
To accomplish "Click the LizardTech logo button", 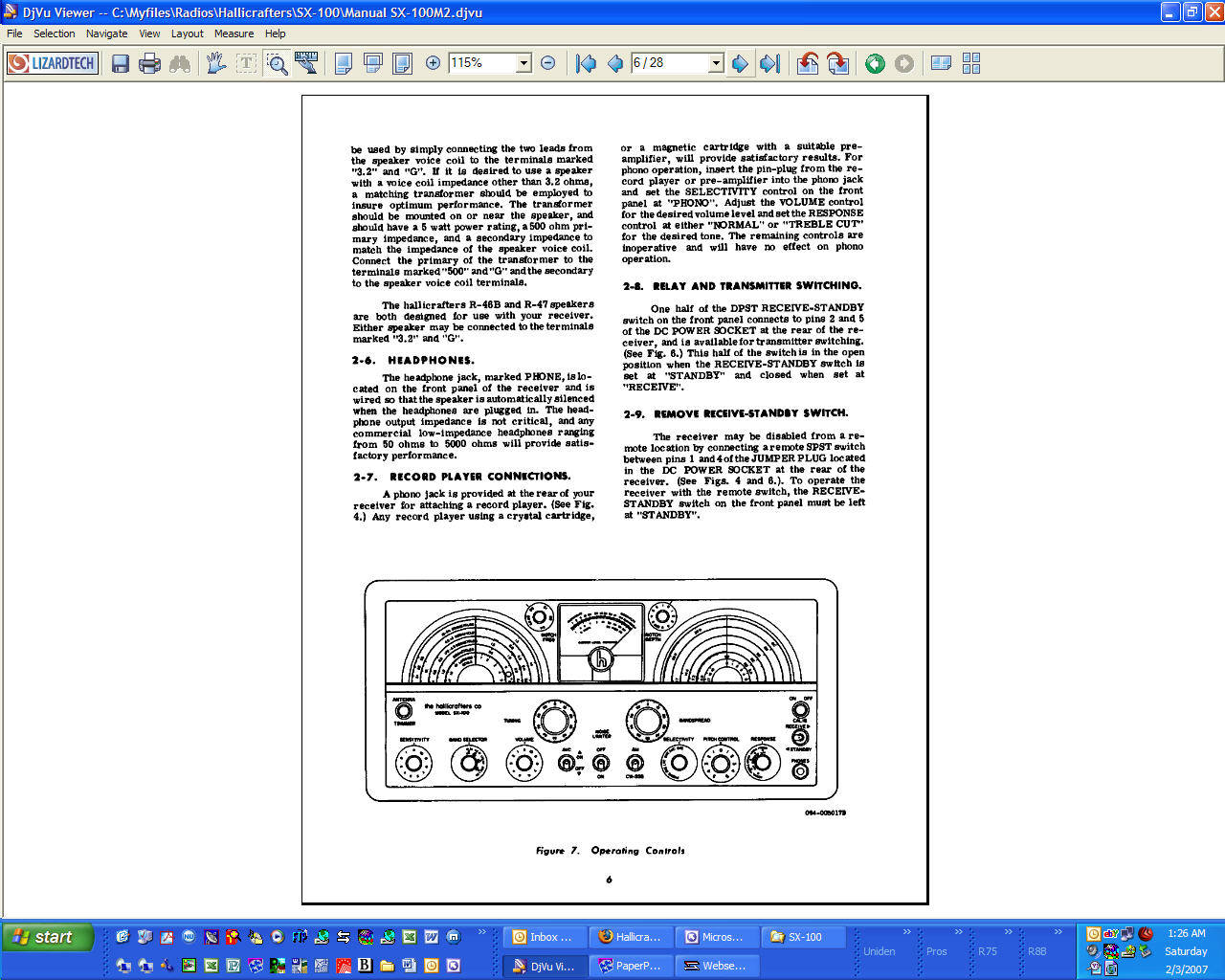I will pyautogui.click(x=53, y=63).
